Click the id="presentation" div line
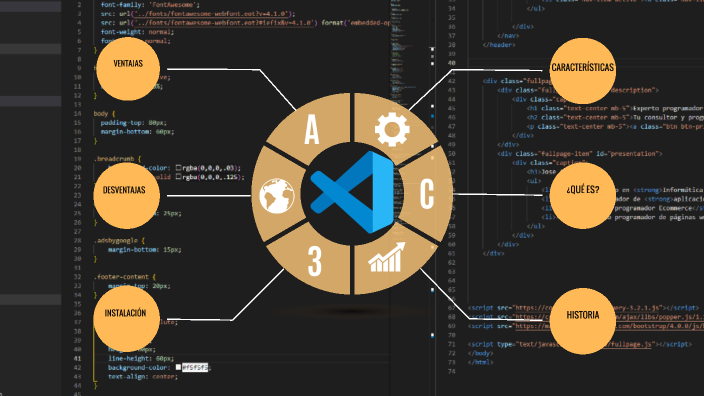Viewport: 704px width, 396px height. tap(580, 154)
